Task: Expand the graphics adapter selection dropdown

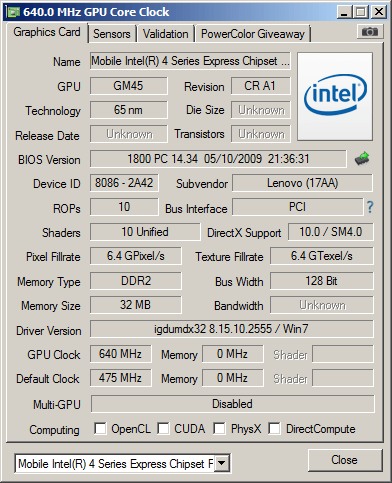Action: 222,463
